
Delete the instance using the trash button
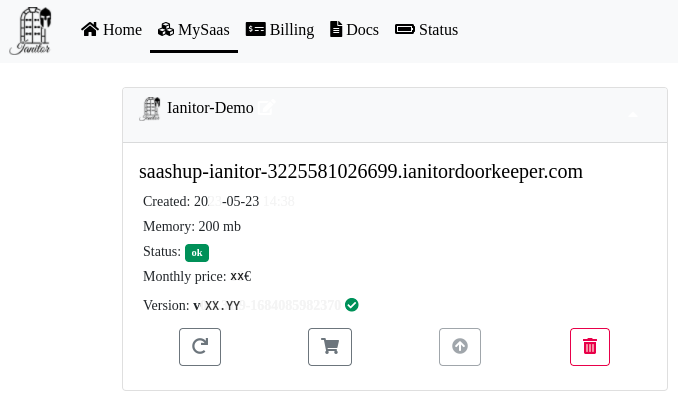590,347
